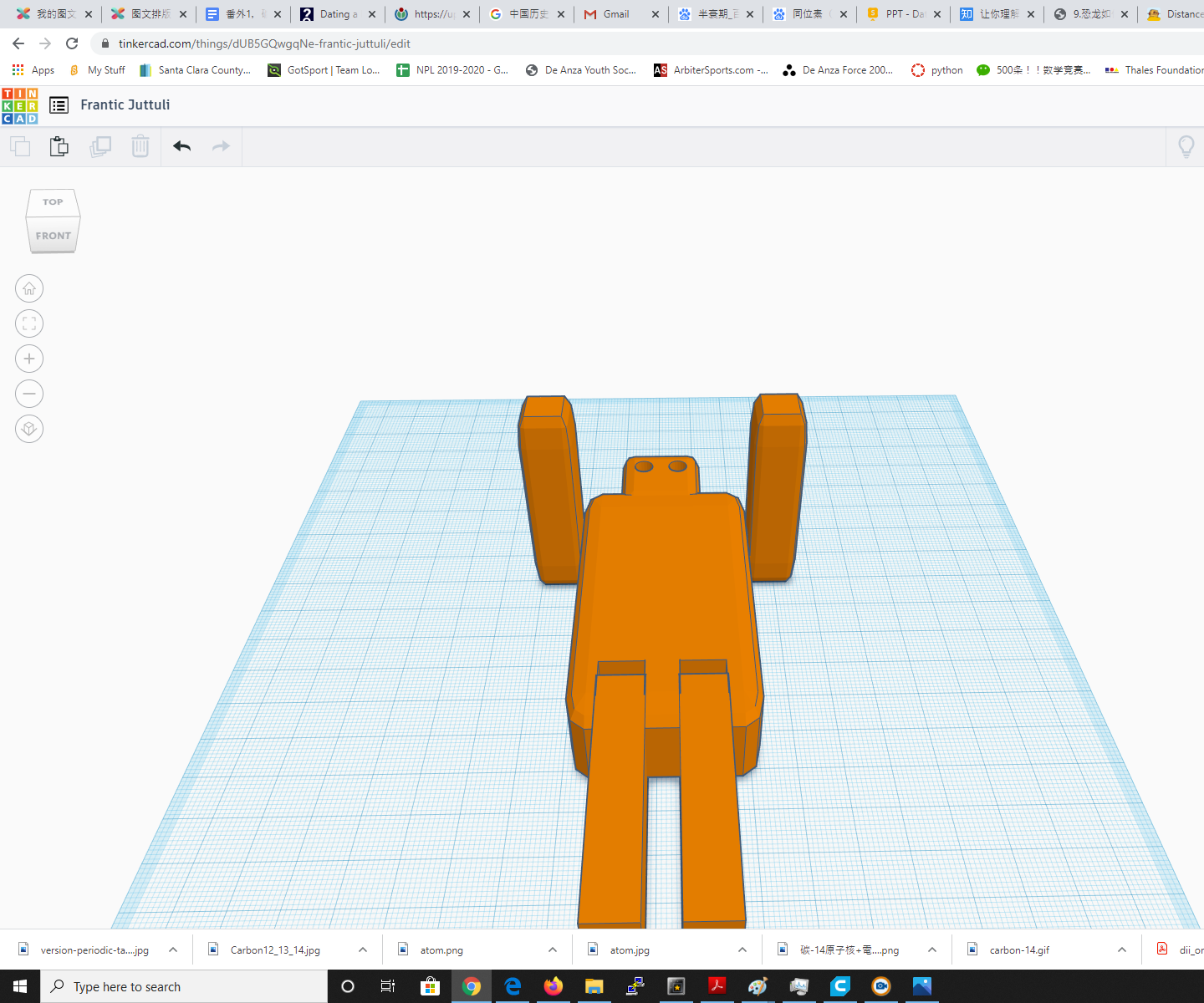
Task: Zoom in with the plus icon
Action: coord(29,358)
